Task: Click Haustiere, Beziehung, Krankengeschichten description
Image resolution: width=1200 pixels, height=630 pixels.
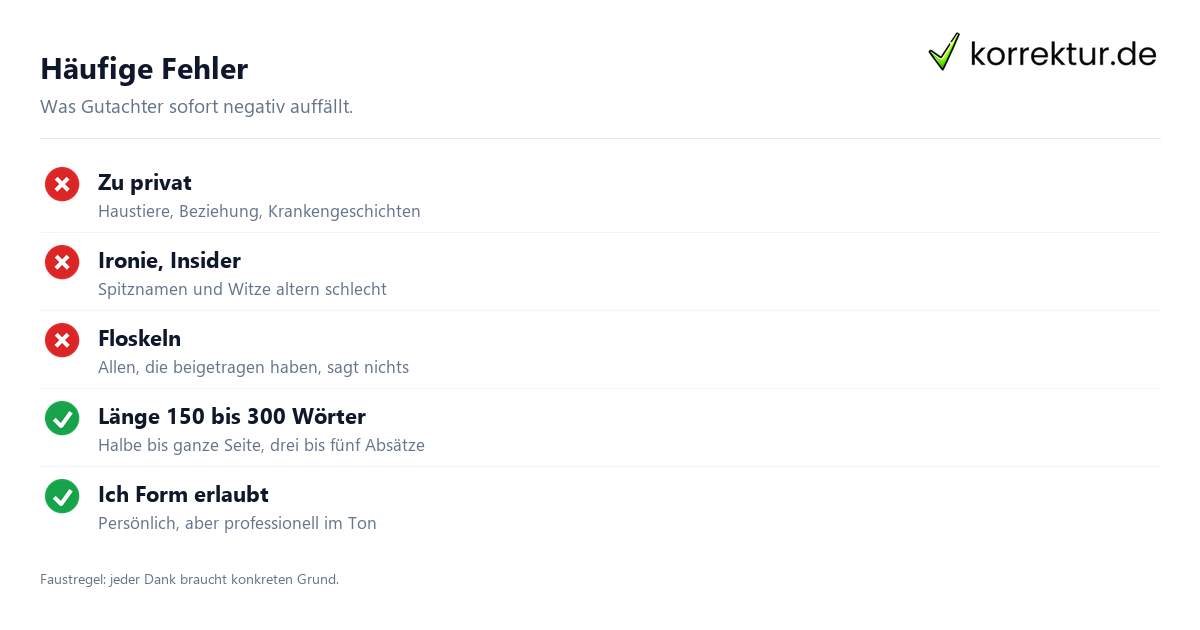Action: click(x=259, y=212)
